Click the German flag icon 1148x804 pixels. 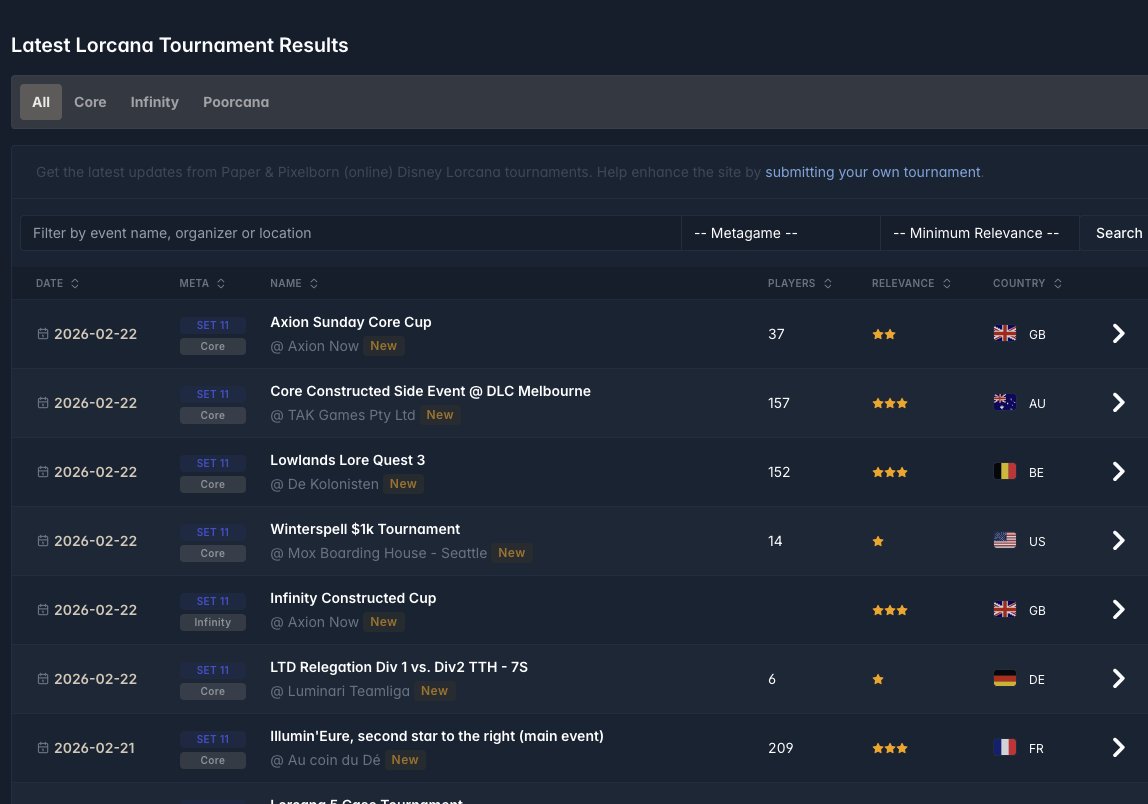[x=1004, y=678]
